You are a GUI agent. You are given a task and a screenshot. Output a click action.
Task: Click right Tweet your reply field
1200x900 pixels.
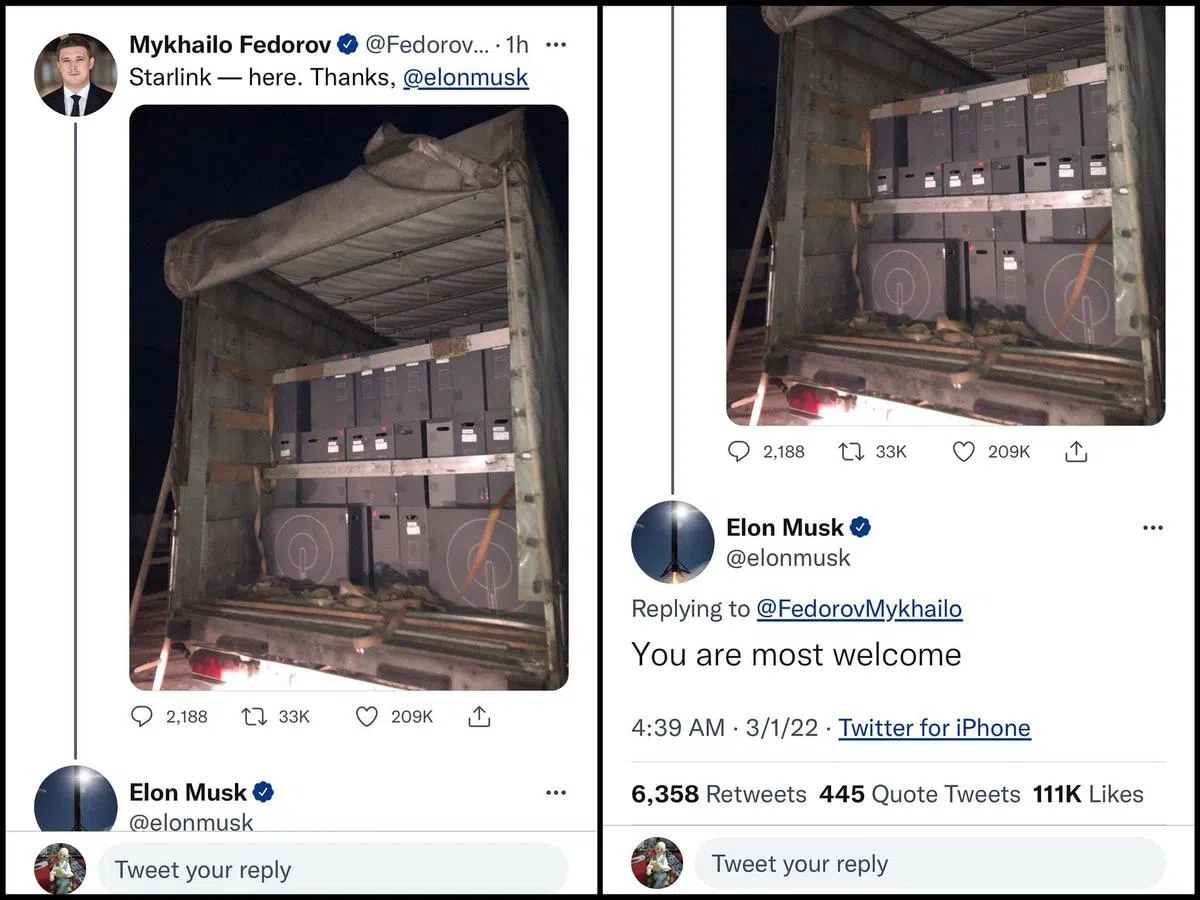click(x=930, y=863)
